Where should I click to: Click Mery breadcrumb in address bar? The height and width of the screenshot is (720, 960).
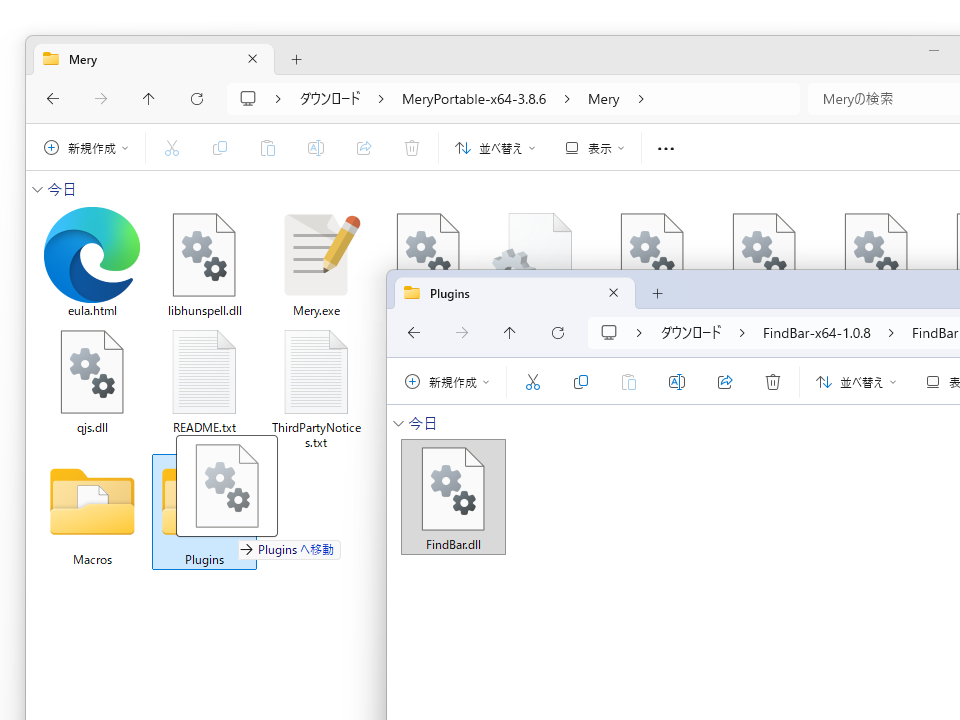(x=604, y=99)
